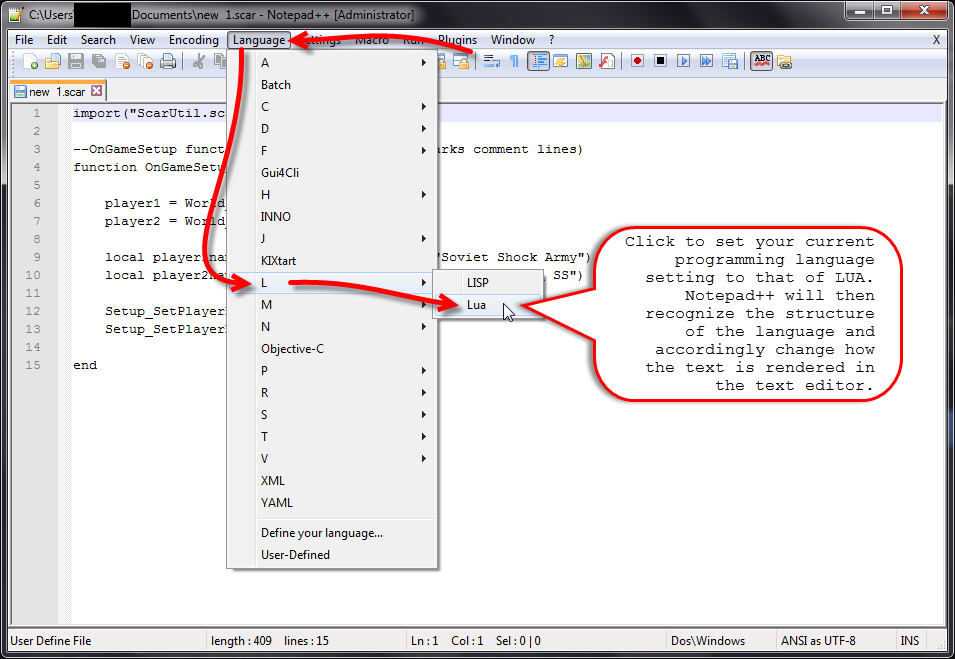
Task: Click the X at the menu bar's right end
Action: point(936,40)
